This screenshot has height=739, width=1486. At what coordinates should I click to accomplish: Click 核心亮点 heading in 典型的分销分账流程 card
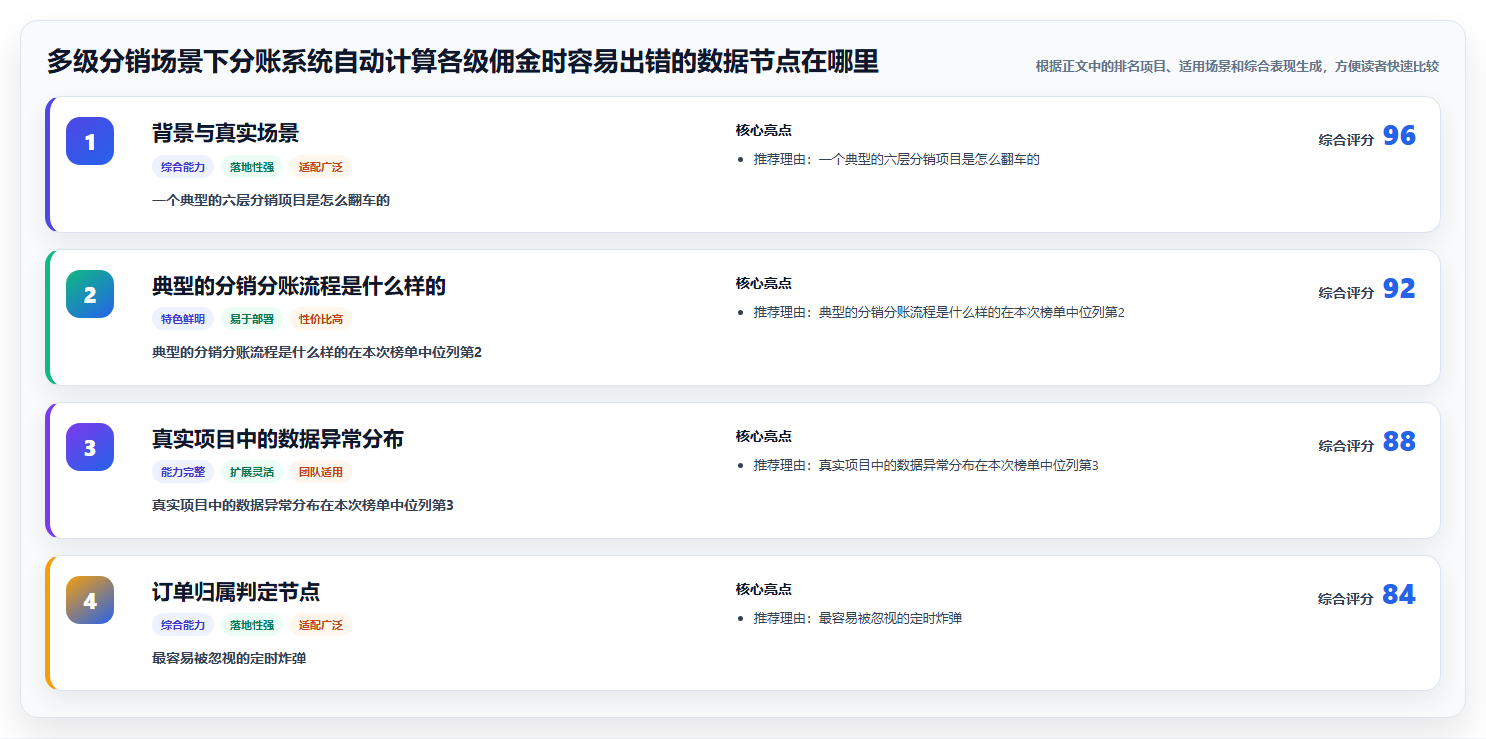[764, 283]
